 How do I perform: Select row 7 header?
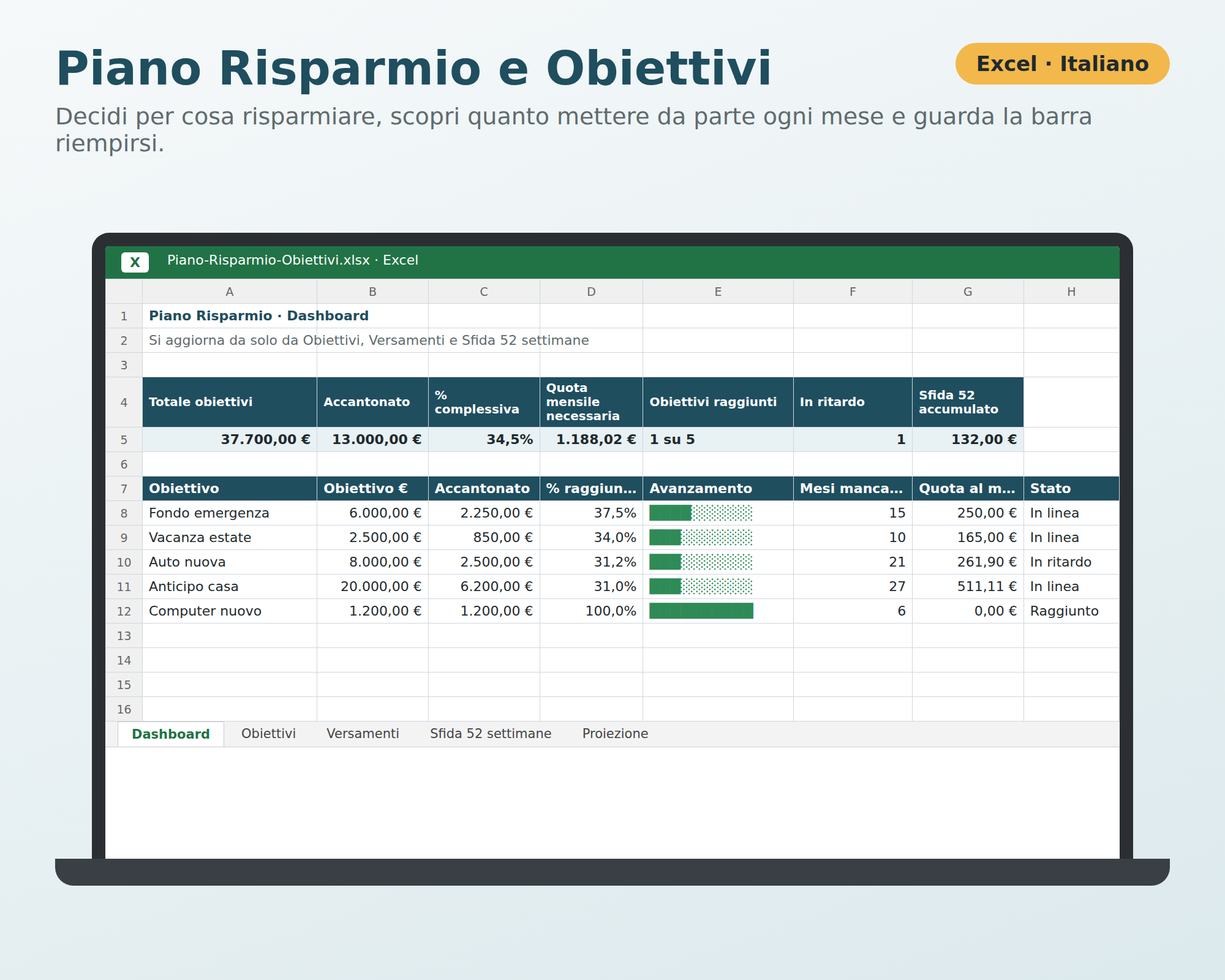(124, 489)
